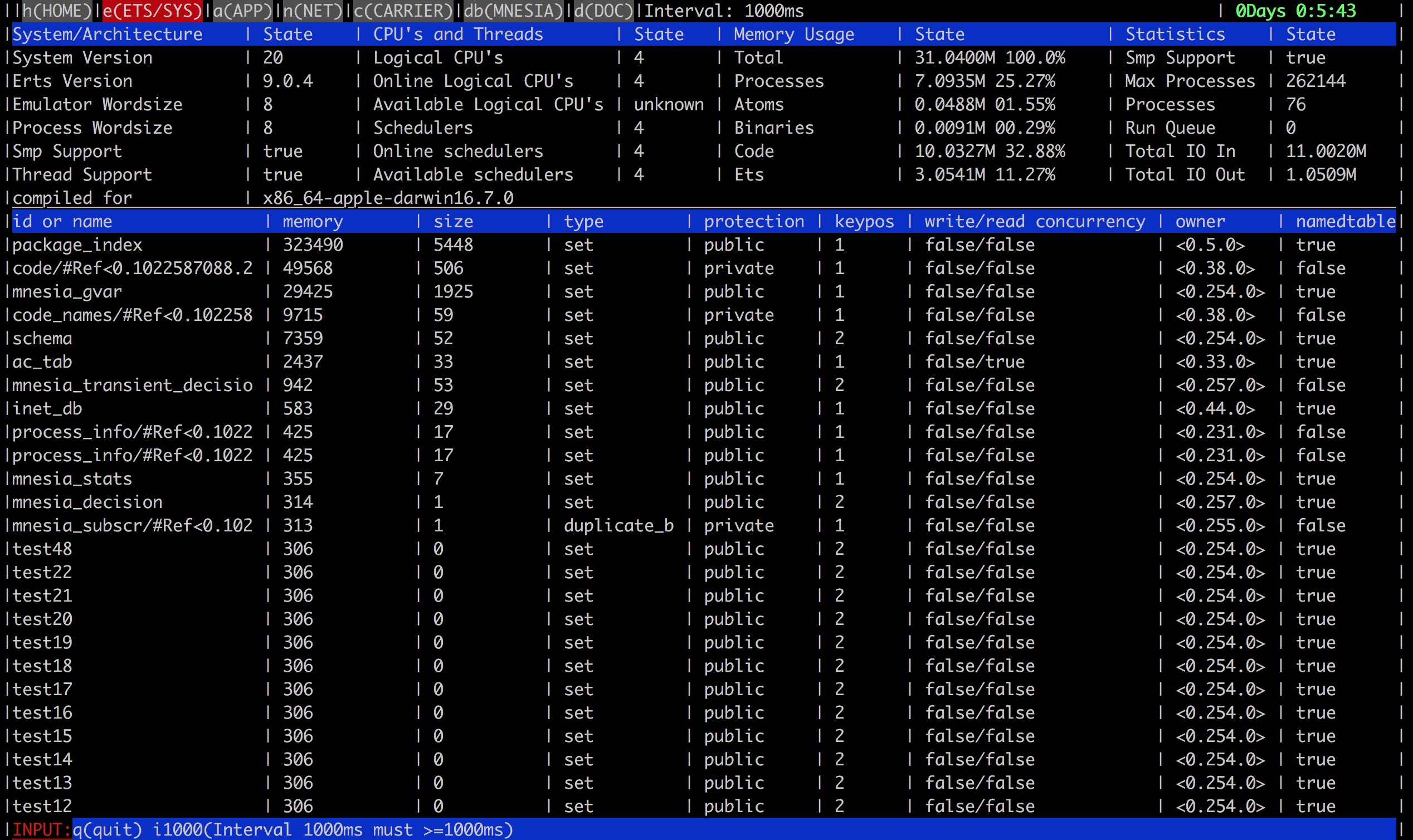
Task: Click the owner column header
Action: coord(1200,221)
